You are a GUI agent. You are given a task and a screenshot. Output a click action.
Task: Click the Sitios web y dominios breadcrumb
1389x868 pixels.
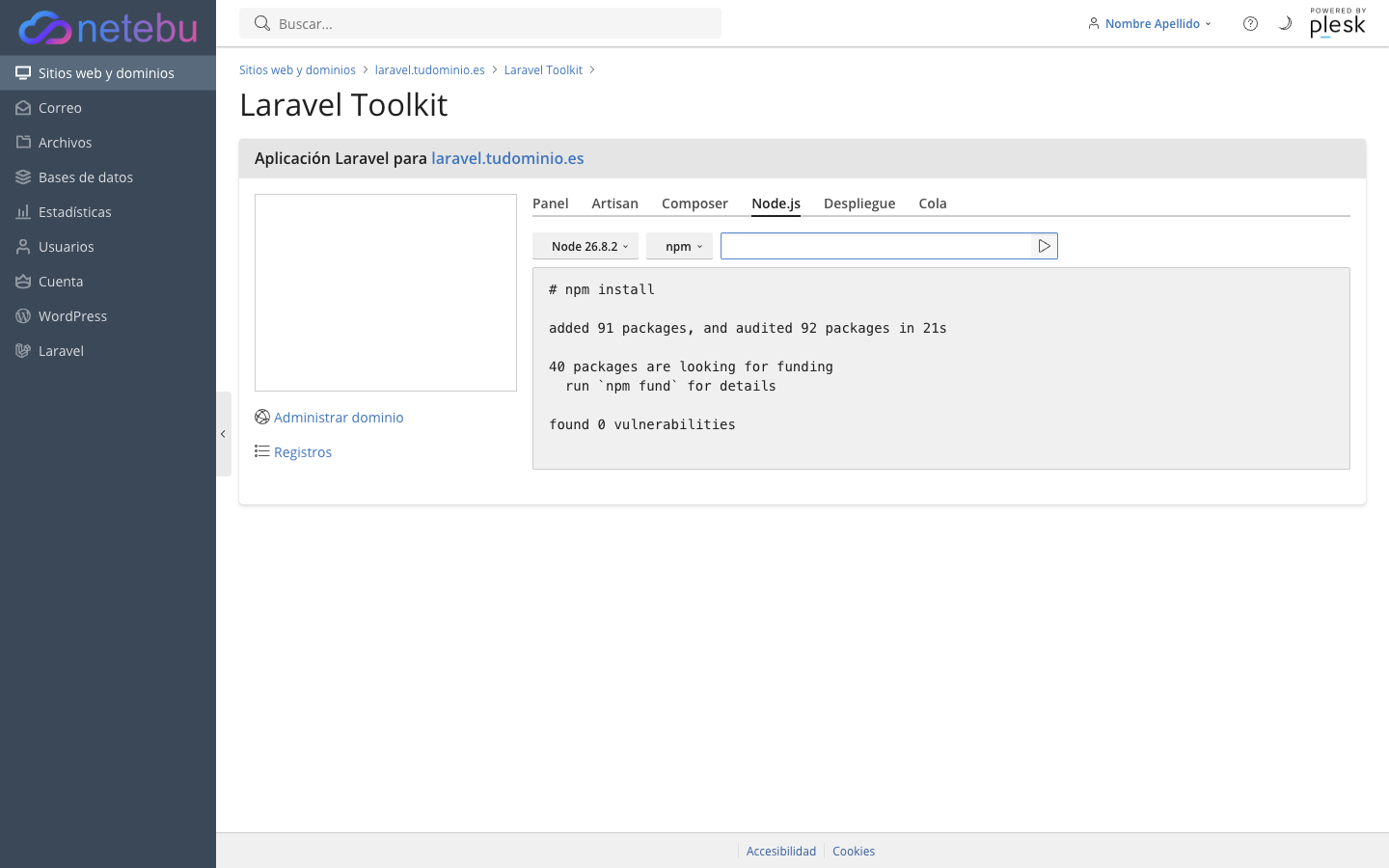297,70
